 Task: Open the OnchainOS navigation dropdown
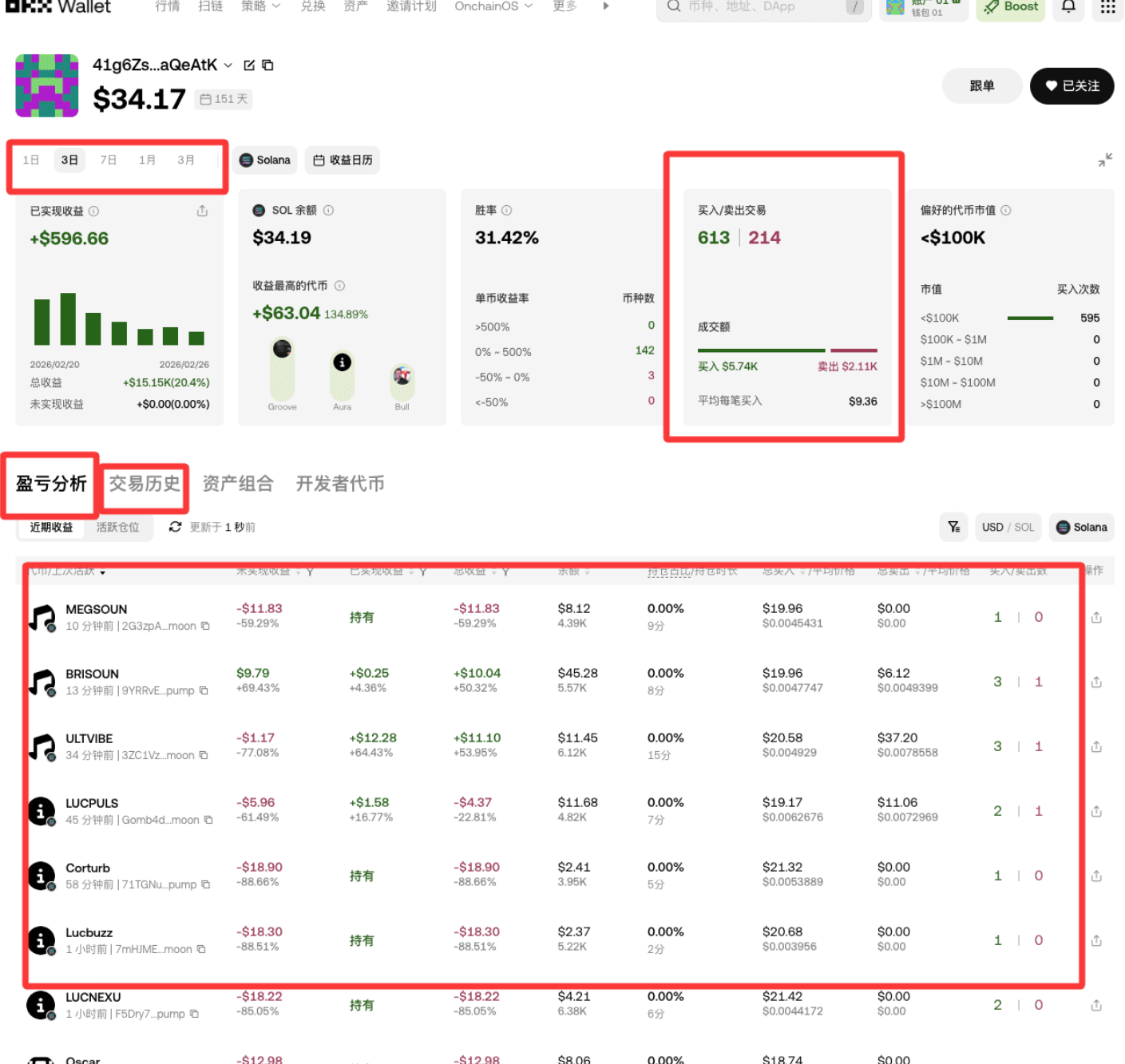(493, 6)
